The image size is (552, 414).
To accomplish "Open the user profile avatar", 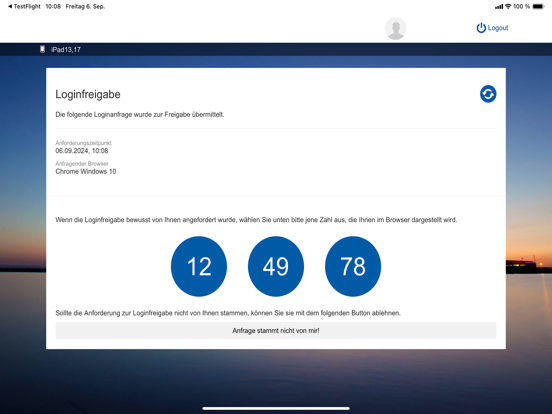I will [x=395, y=28].
